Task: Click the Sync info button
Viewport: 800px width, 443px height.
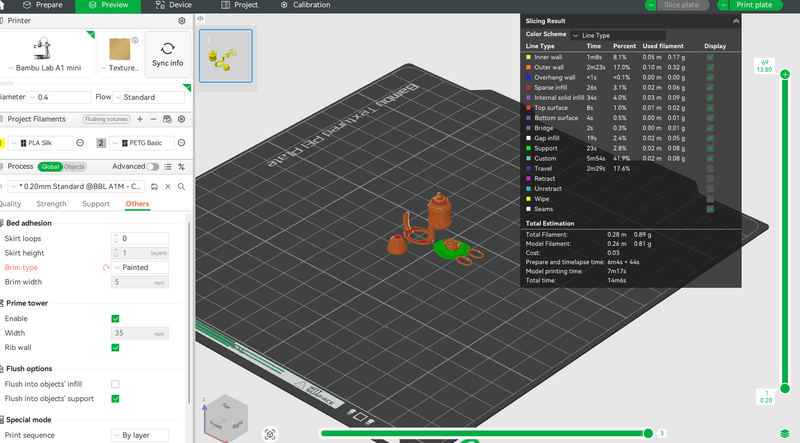Action: [167, 55]
